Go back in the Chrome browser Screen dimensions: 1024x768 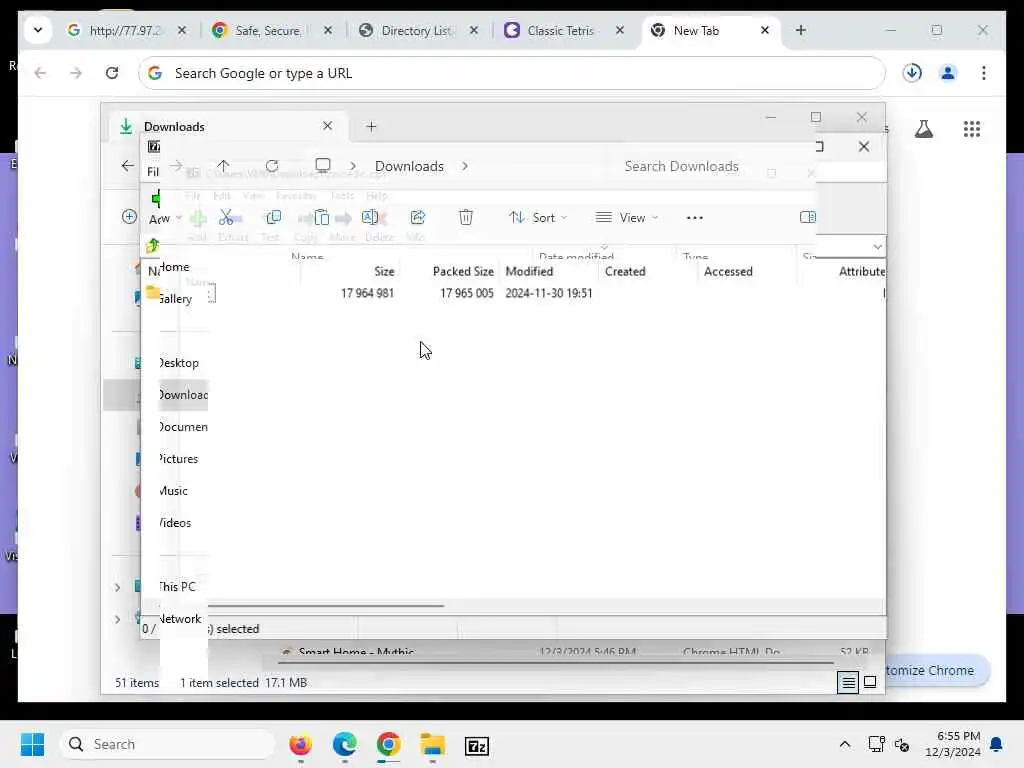pyautogui.click(x=40, y=73)
